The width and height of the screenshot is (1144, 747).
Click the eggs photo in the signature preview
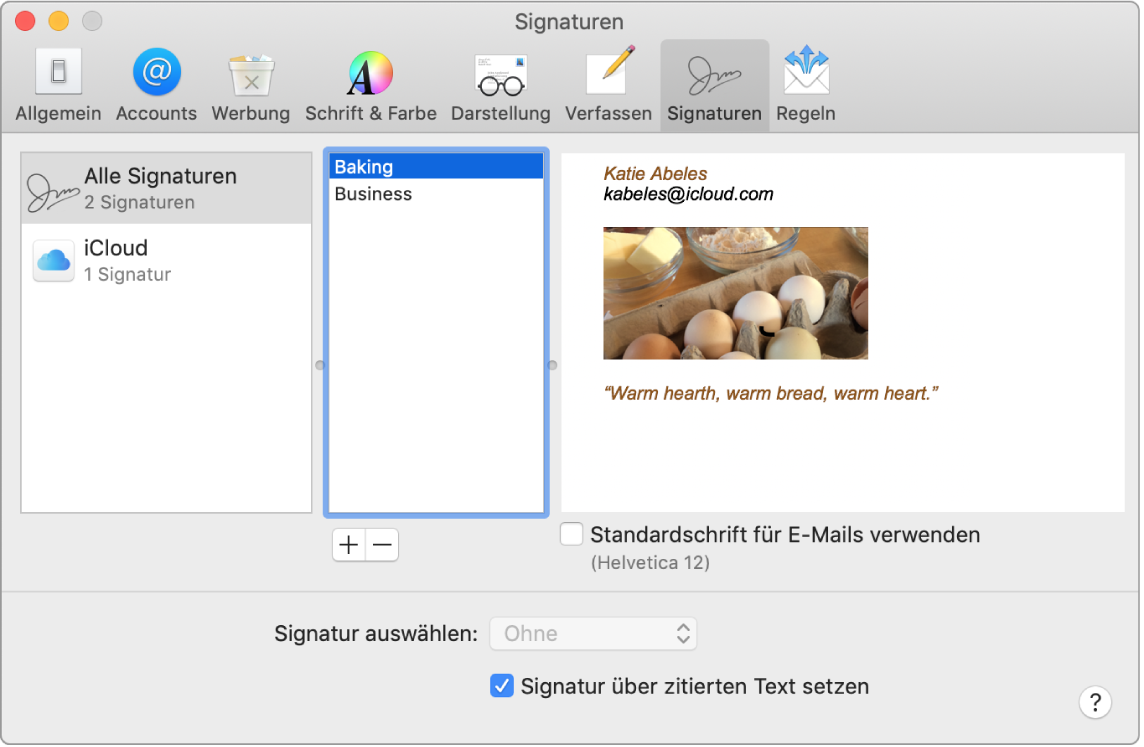pyautogui.click(x=736, y=293)
